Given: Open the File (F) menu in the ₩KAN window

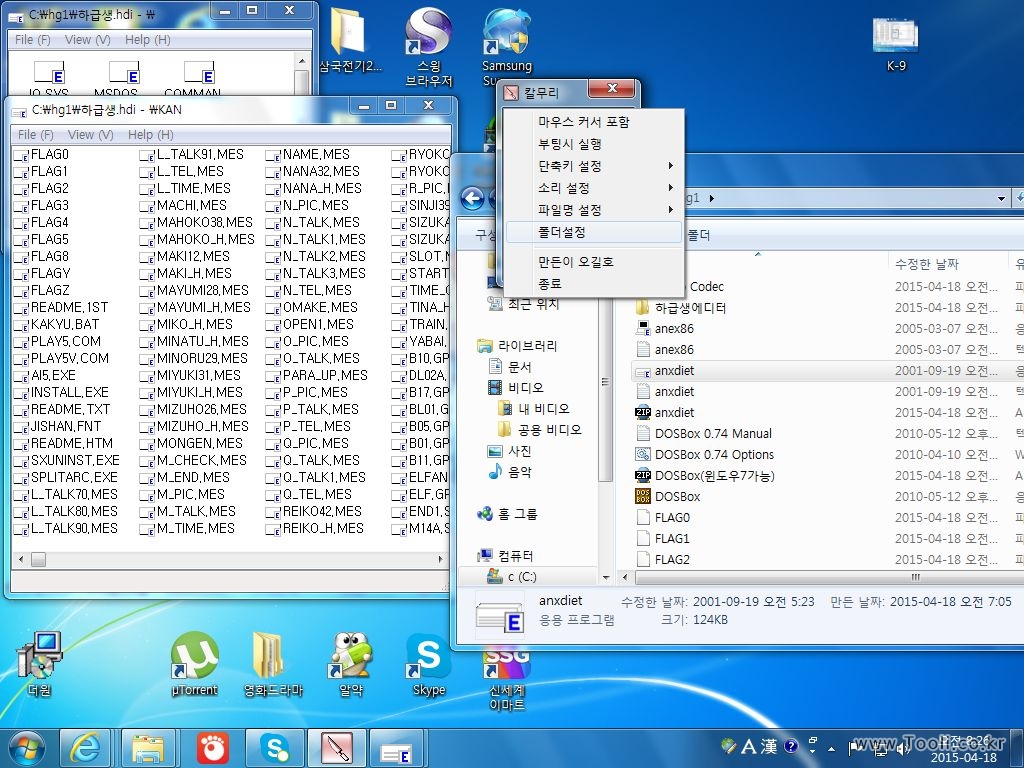Looking at the screenshot, I should 35,135.
